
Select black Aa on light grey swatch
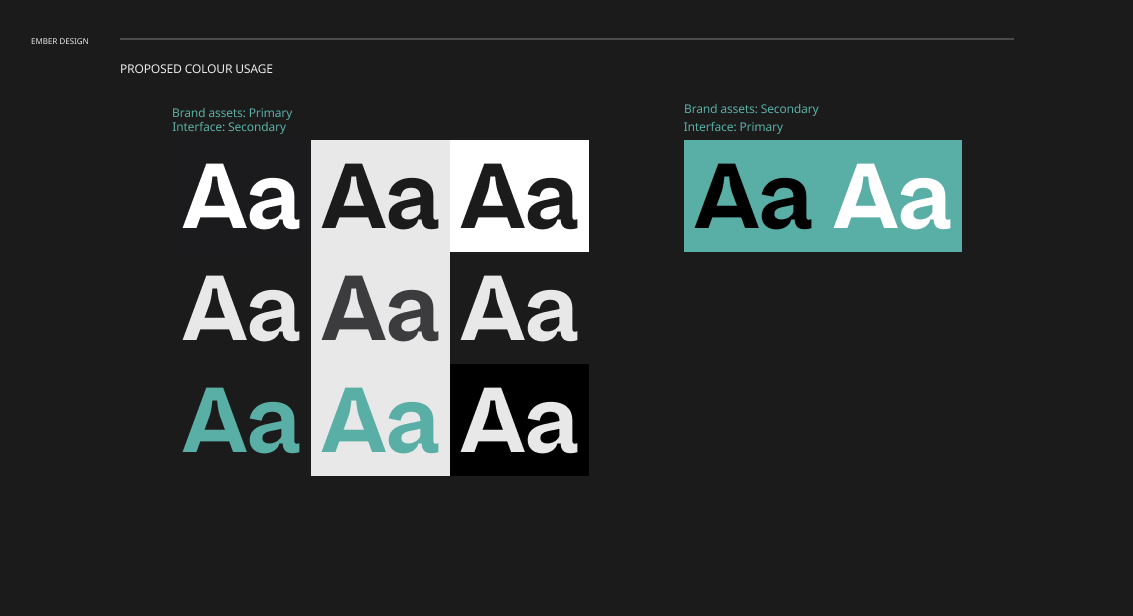click(x=380, y=196)
